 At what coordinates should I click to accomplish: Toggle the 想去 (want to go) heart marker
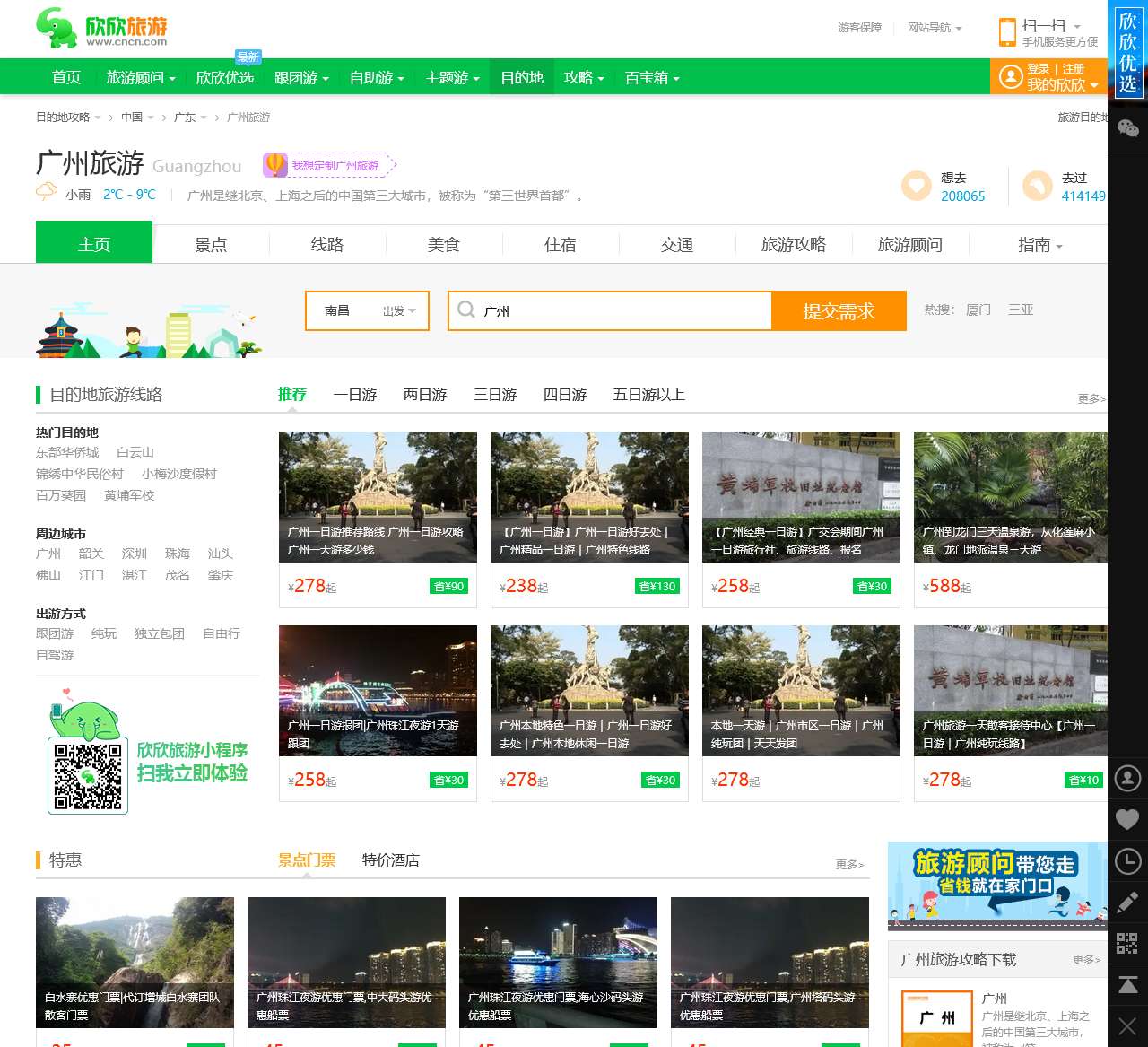click(x=916, y=186)
